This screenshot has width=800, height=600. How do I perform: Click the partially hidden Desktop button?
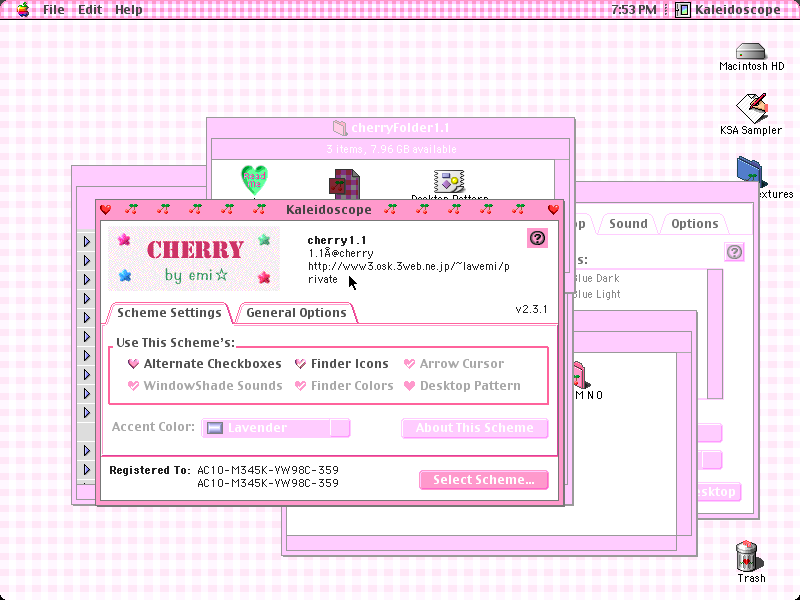718,492
